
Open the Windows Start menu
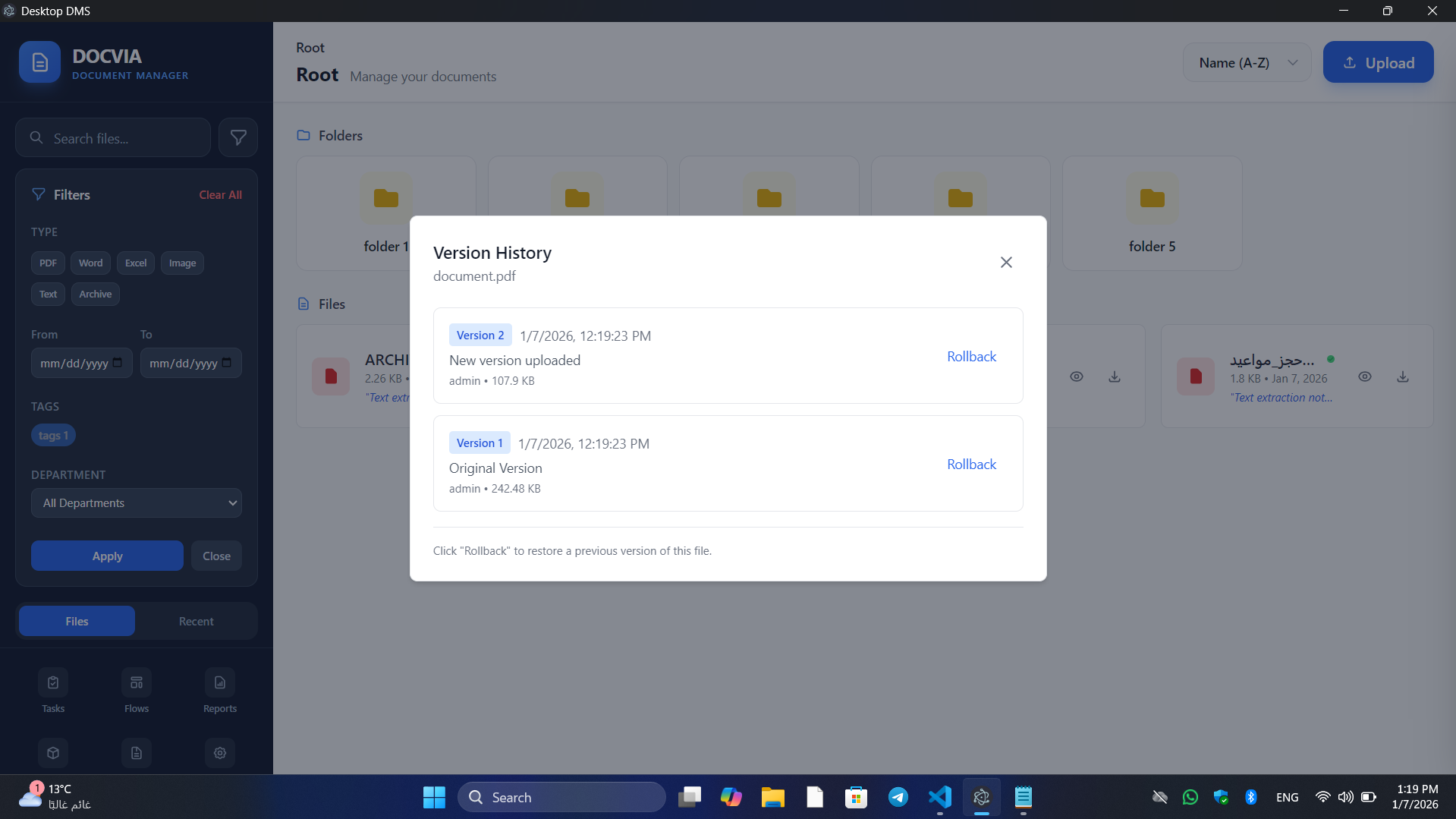434,797
